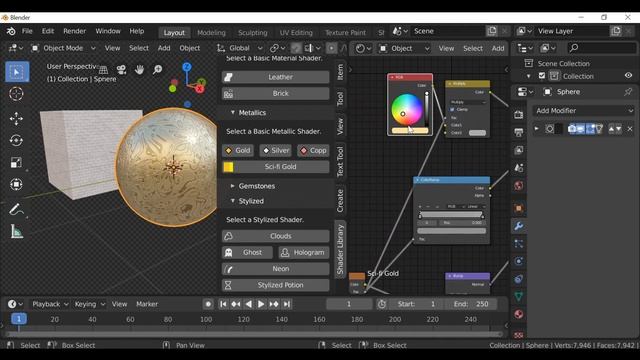The width and height of the screenshot is (640, 360).
Task: Open the Render properties tab icon
Action: [x=518, y=115]
